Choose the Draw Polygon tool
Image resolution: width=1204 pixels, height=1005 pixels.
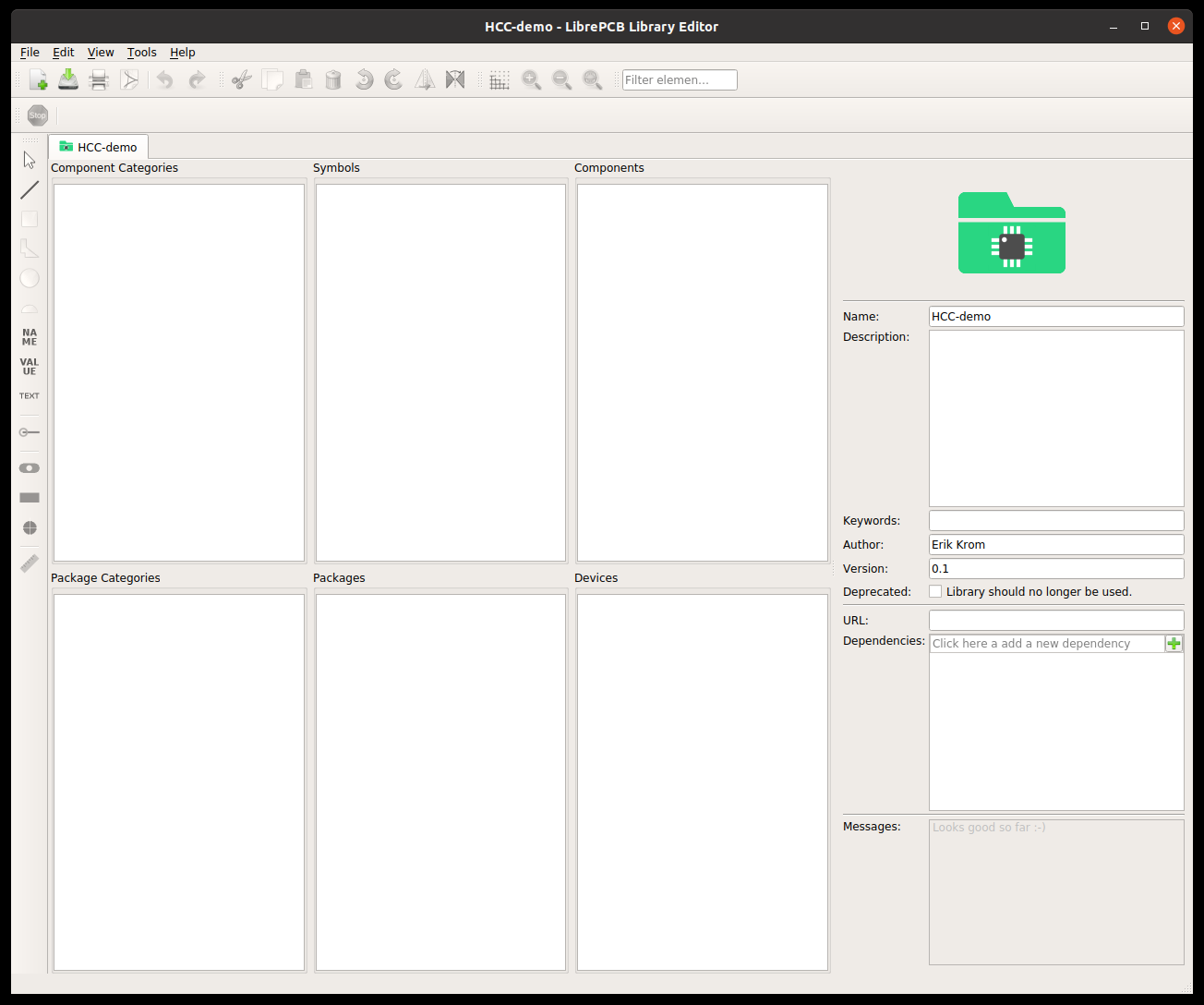(x=30, y=248)
